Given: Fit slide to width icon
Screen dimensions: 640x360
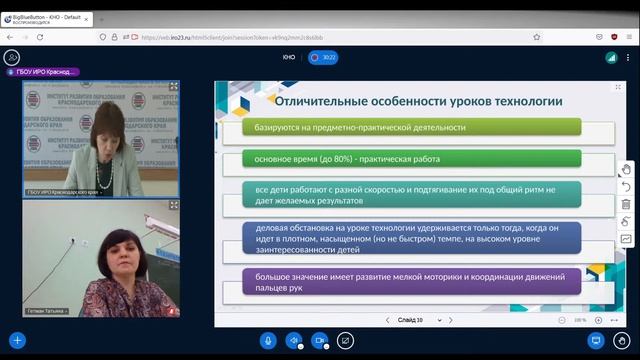Looking at the screenshot, I should coord(614,320).
